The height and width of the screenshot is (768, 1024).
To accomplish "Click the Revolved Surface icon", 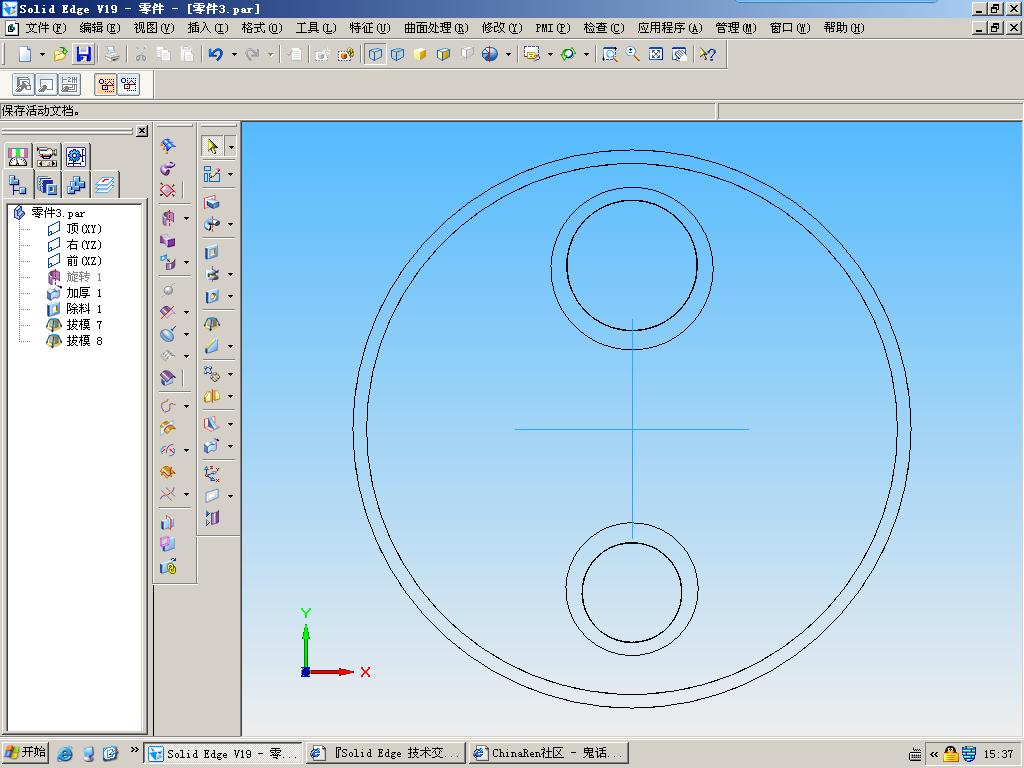I will [x=168, y=218].
